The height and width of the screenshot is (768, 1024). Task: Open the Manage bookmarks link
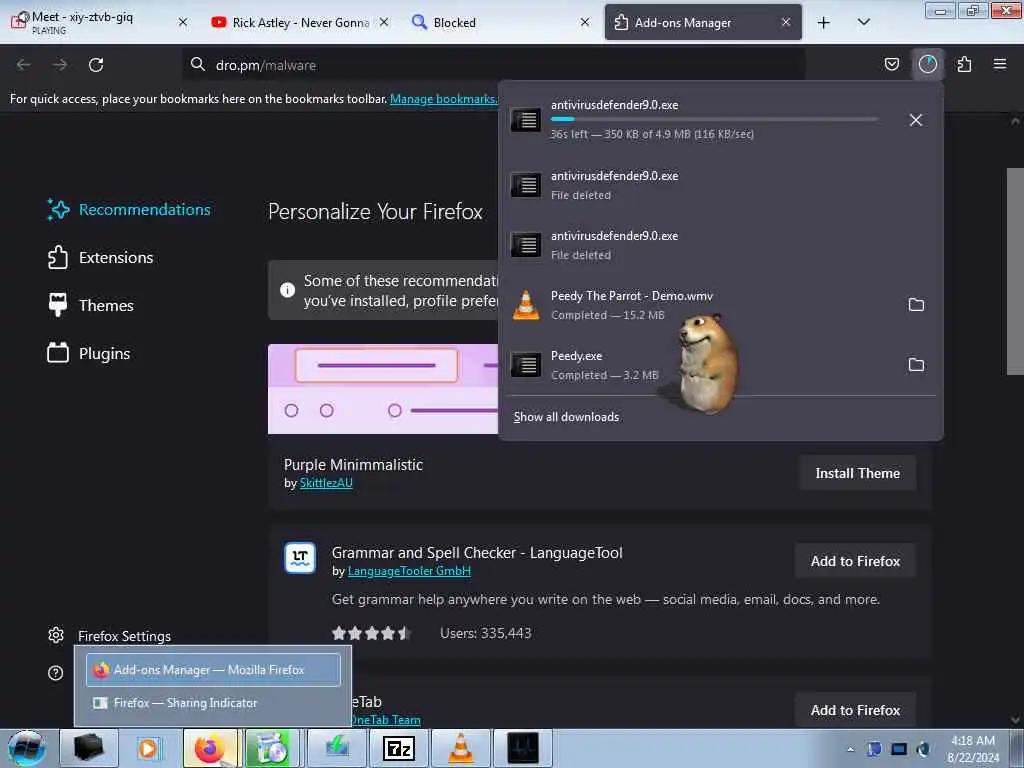443,99
